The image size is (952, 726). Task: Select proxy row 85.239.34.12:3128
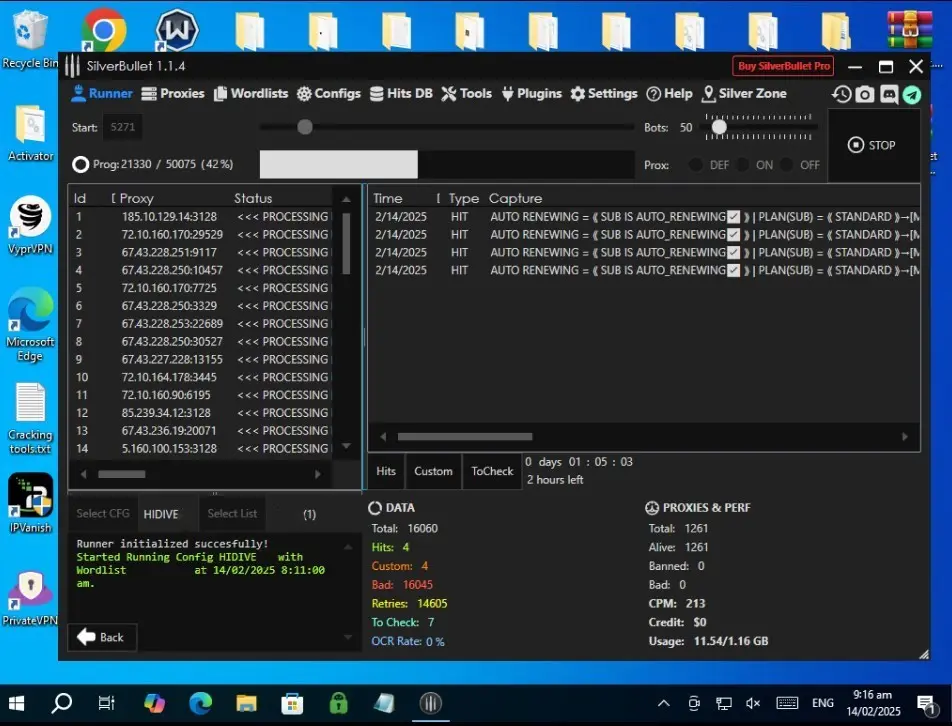202,413
